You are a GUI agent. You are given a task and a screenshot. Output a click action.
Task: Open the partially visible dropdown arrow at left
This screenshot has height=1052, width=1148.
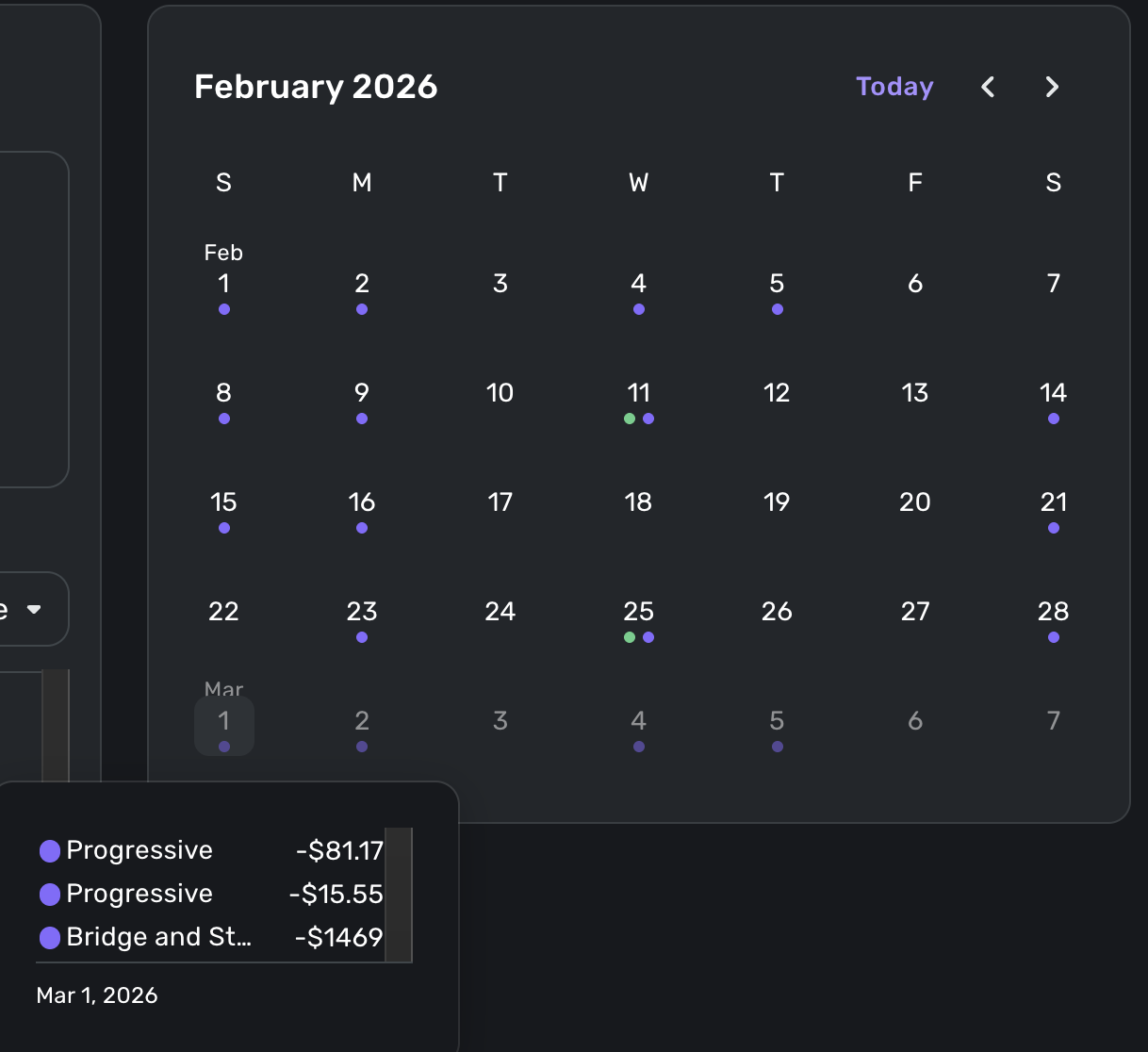click(35, 609)
